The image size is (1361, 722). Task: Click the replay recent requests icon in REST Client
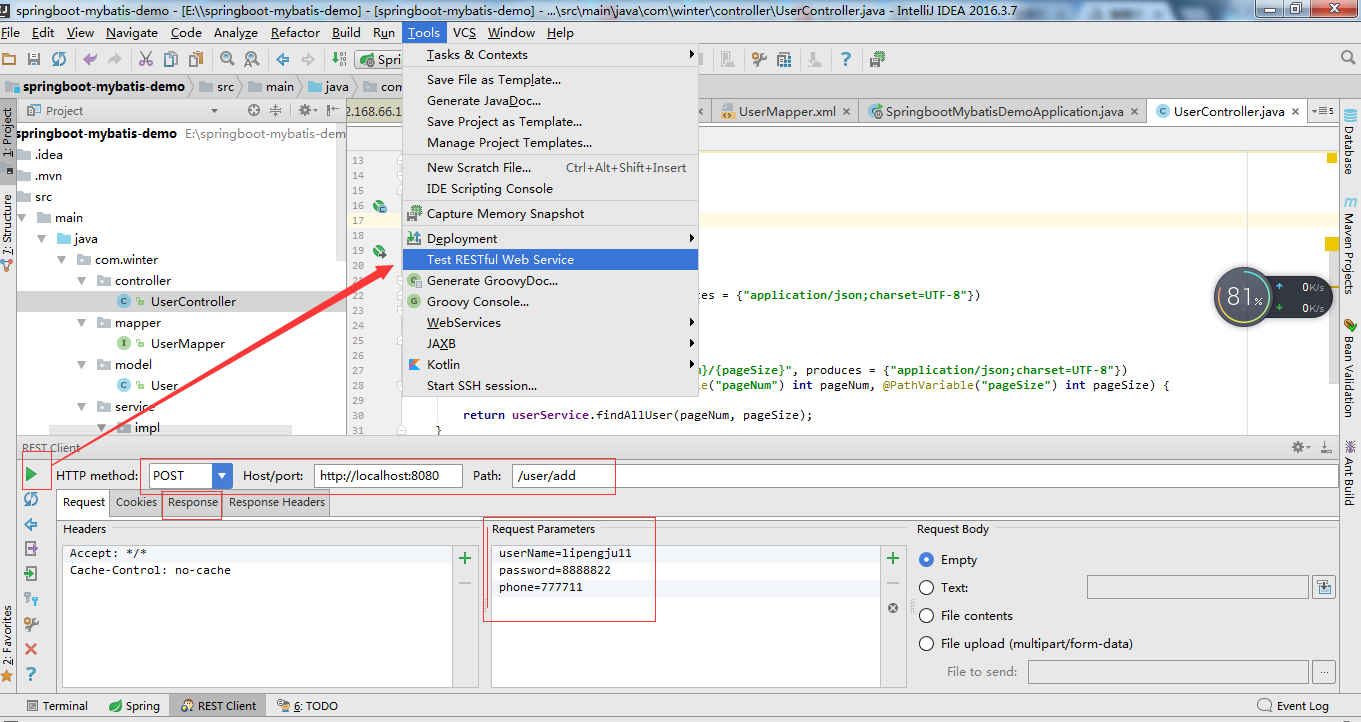(31, 499)
